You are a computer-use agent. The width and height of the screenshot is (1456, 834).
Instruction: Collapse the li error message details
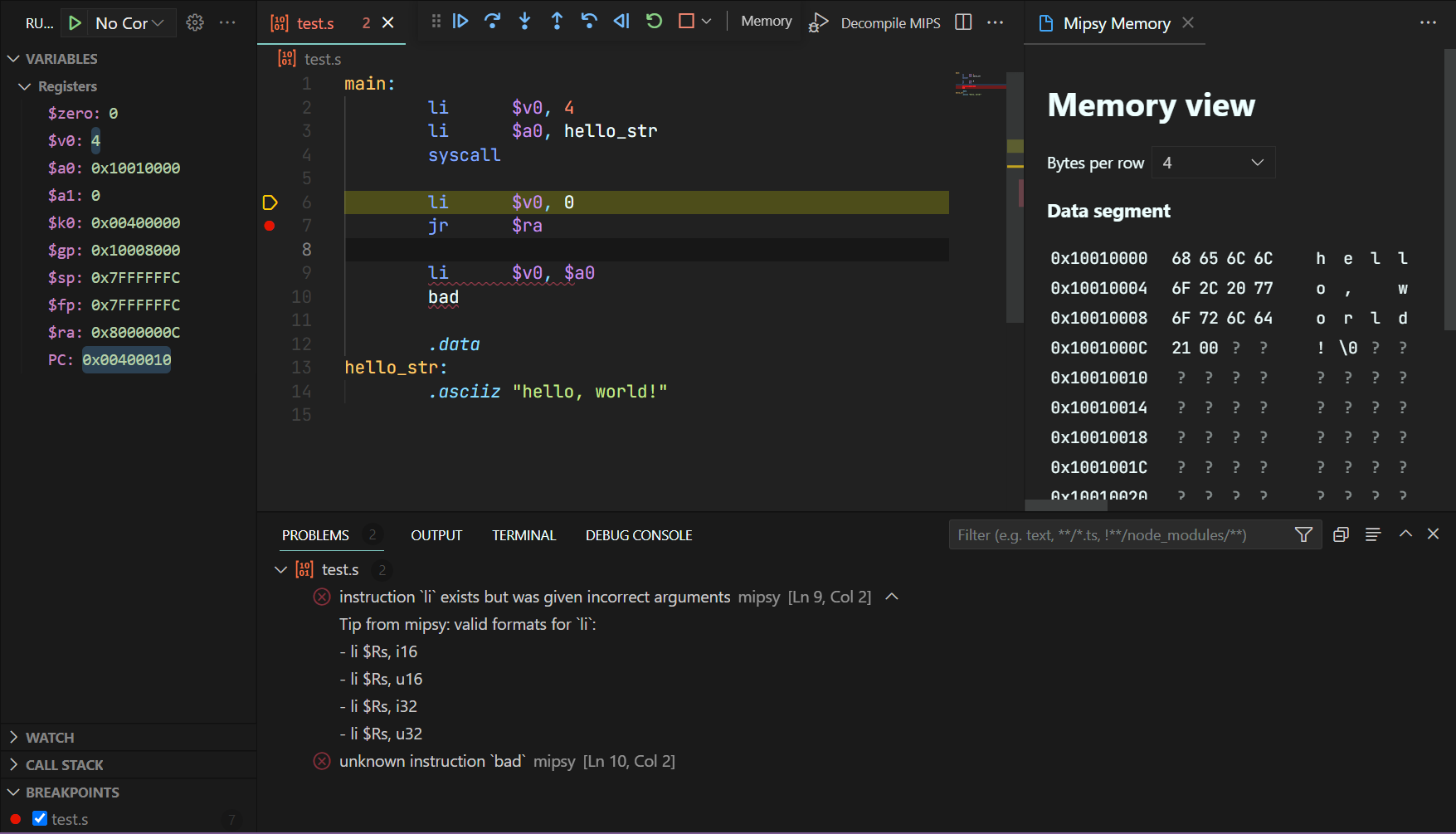(x=892, y=597)
